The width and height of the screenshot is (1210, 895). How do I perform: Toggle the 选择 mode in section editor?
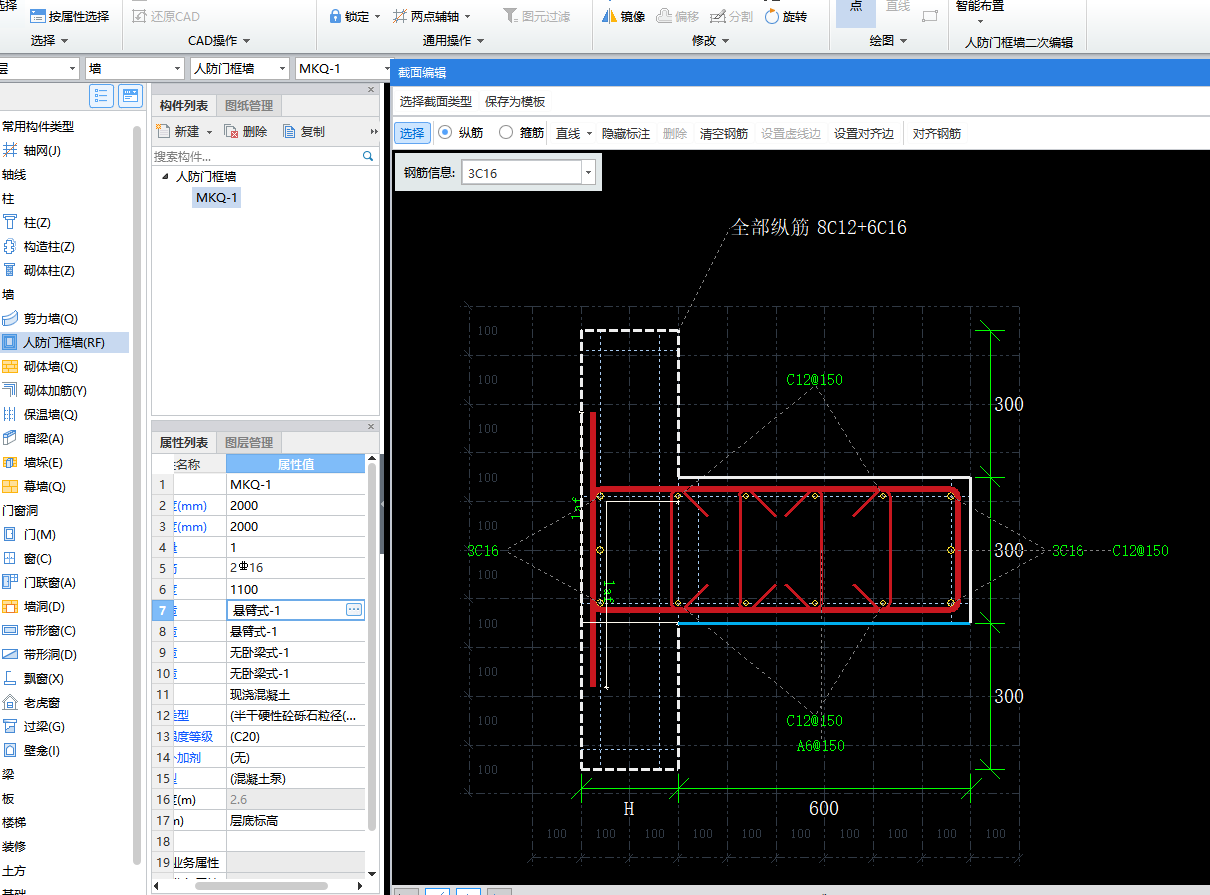tap(412, 133)
